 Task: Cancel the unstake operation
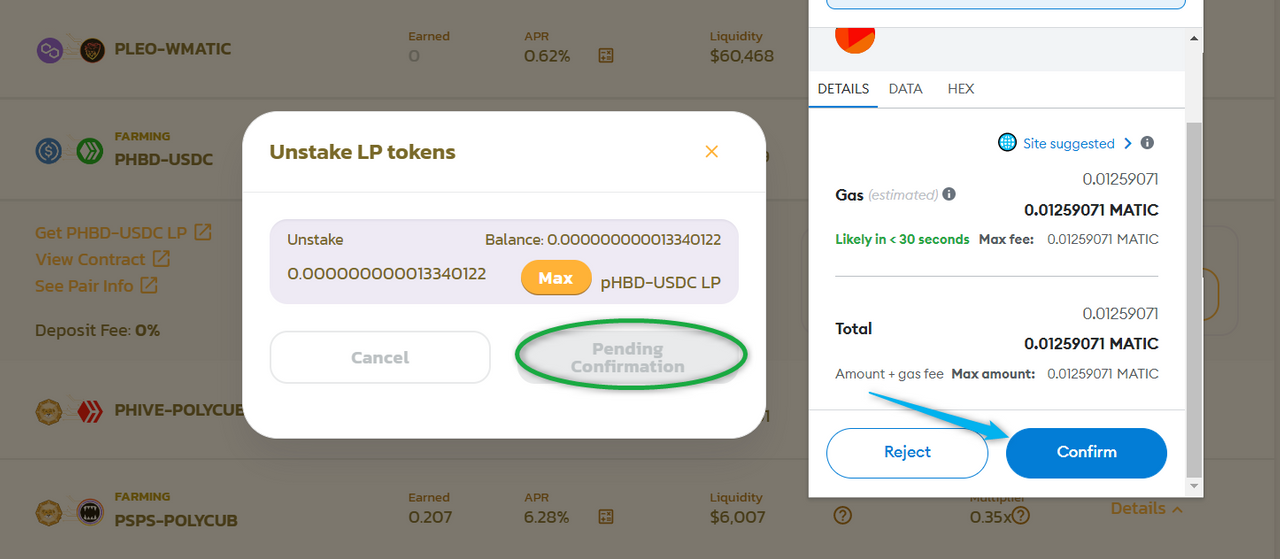coord(380,357)
